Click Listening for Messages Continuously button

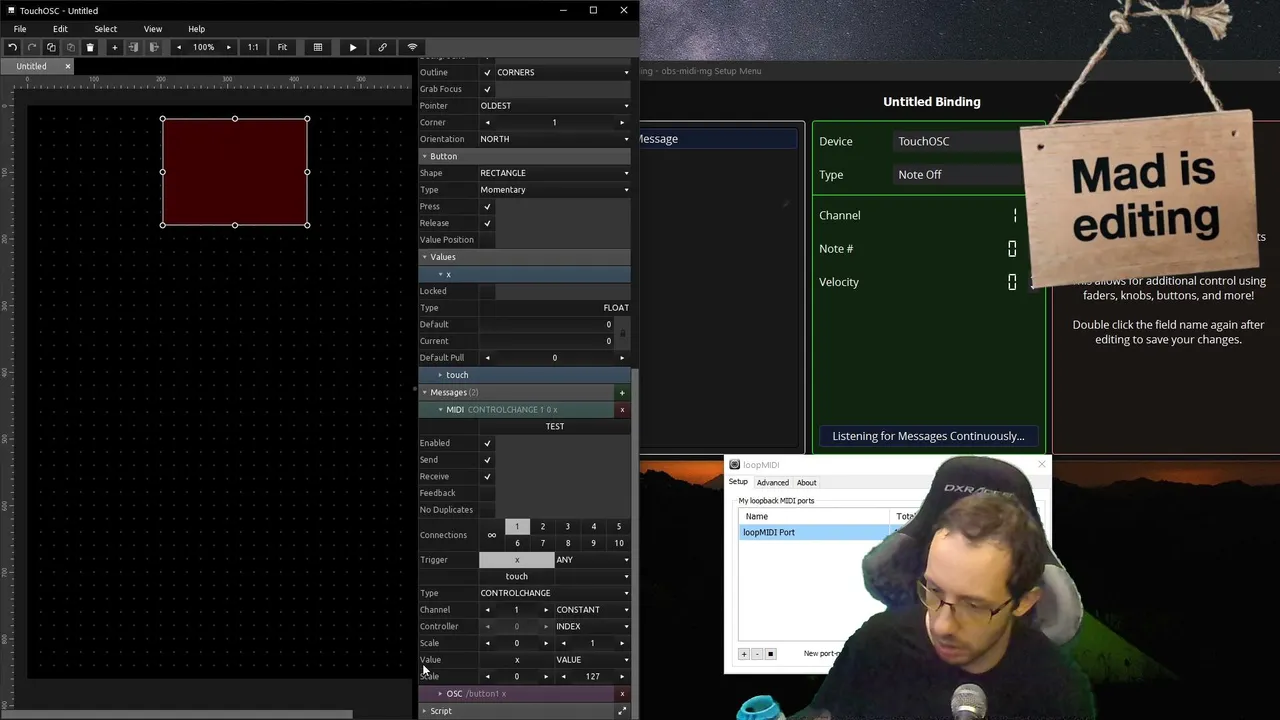928,436
